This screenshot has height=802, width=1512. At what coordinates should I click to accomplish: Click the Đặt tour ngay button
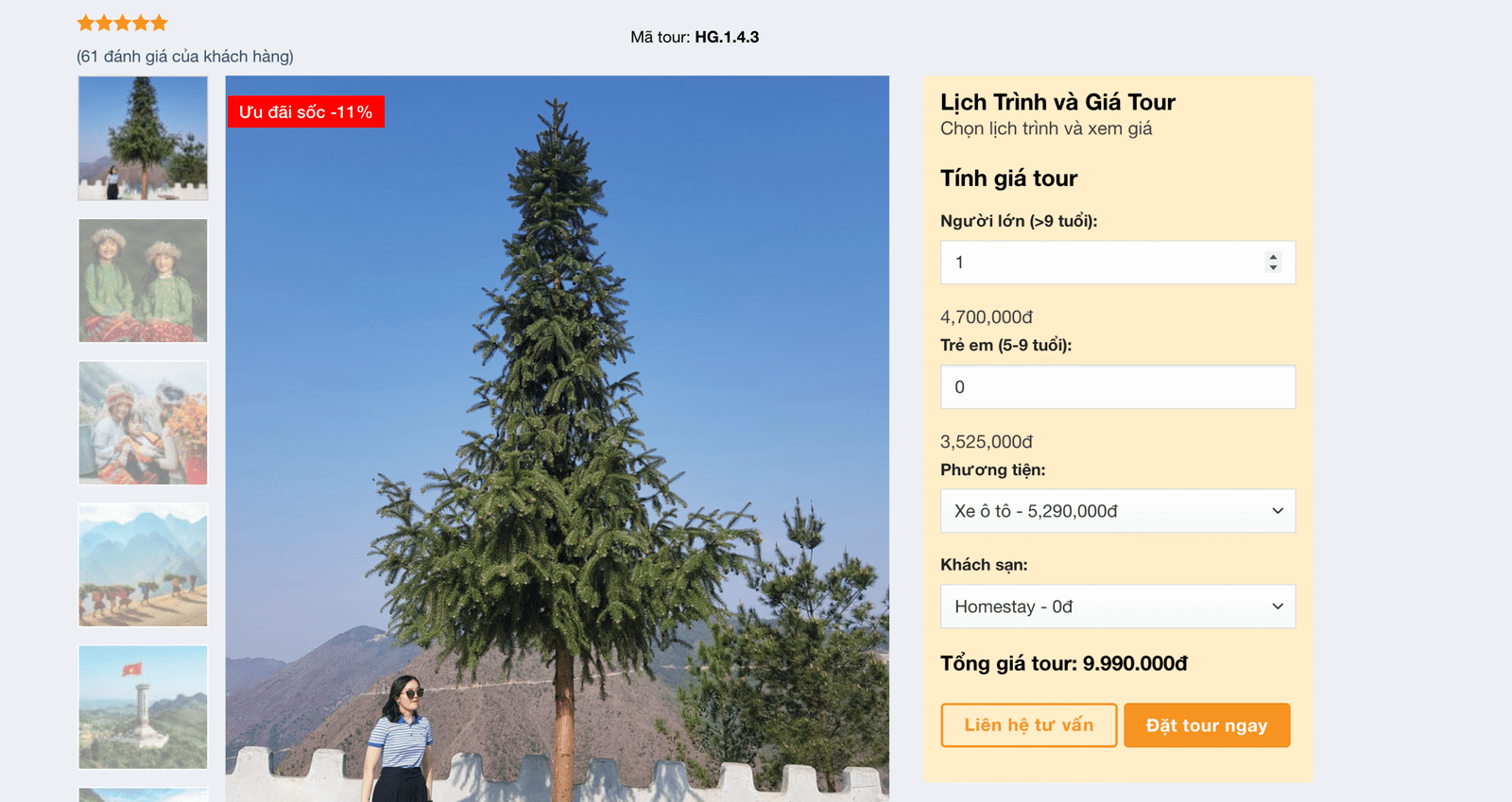point(1207,725)
